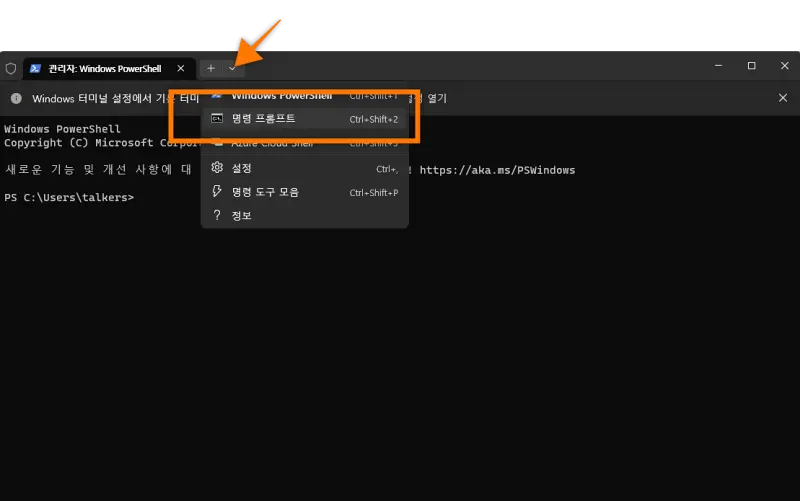Screen dimensions: 800x501
Task: Select the 관리자: Windows PowerShell tab
Action: coord(109,68)
